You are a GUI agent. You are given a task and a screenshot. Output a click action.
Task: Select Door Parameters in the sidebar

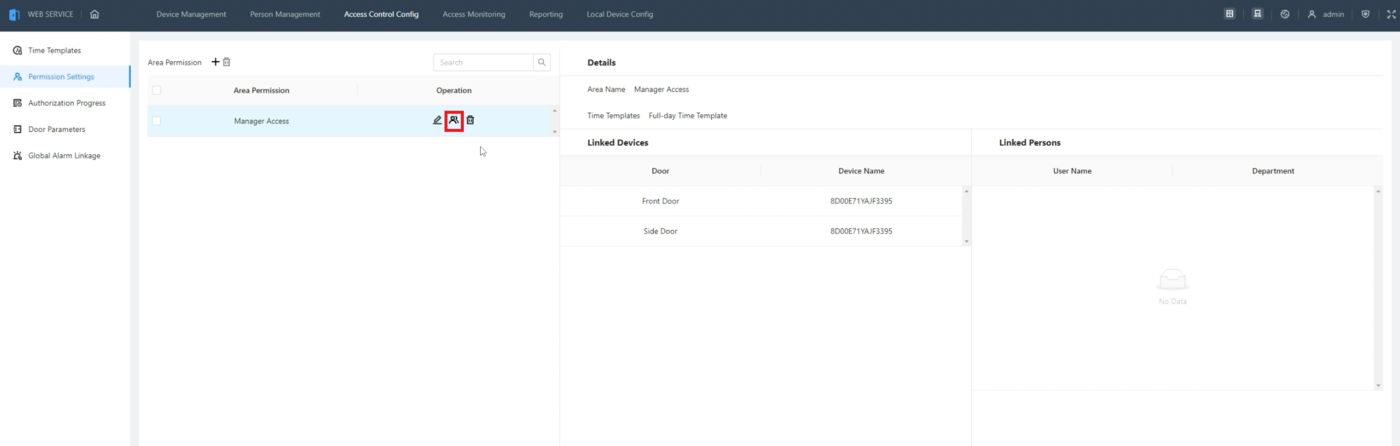(56, 129)
